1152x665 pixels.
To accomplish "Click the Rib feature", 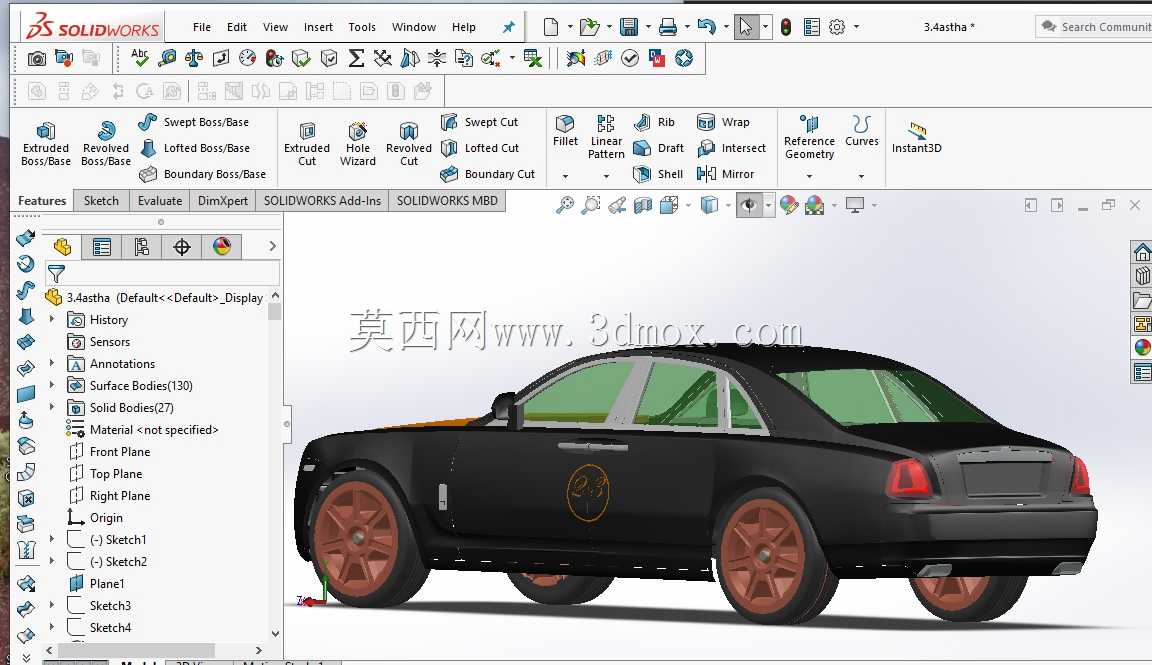I will 655,122.
